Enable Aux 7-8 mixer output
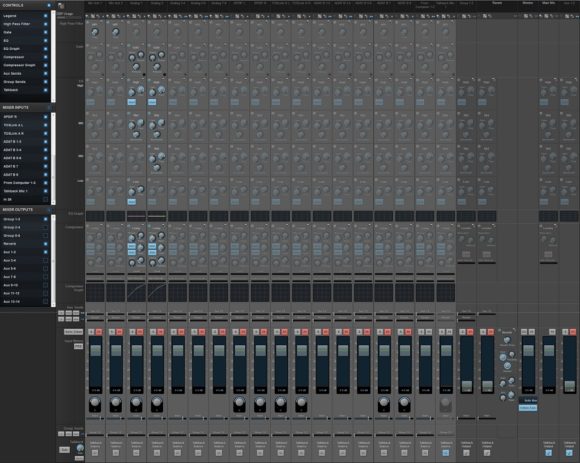 45,277
